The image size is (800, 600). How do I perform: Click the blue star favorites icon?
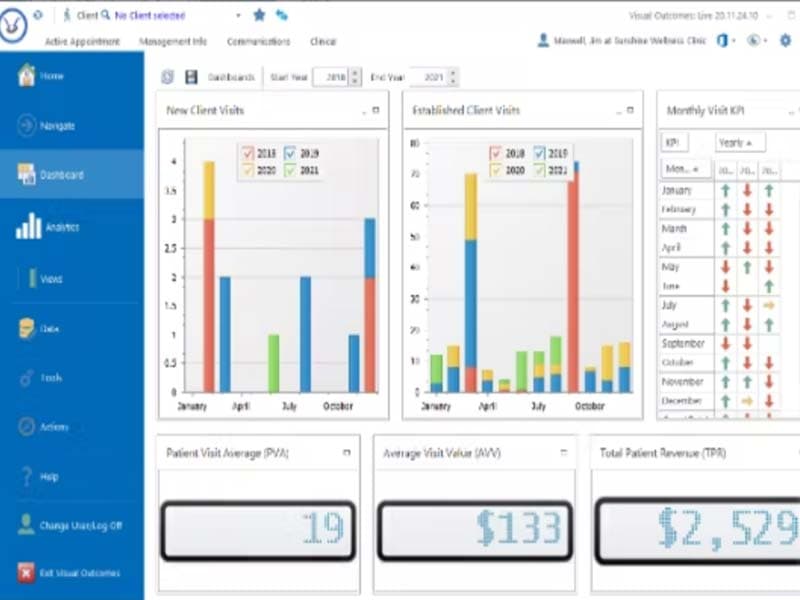coord(259,15)
